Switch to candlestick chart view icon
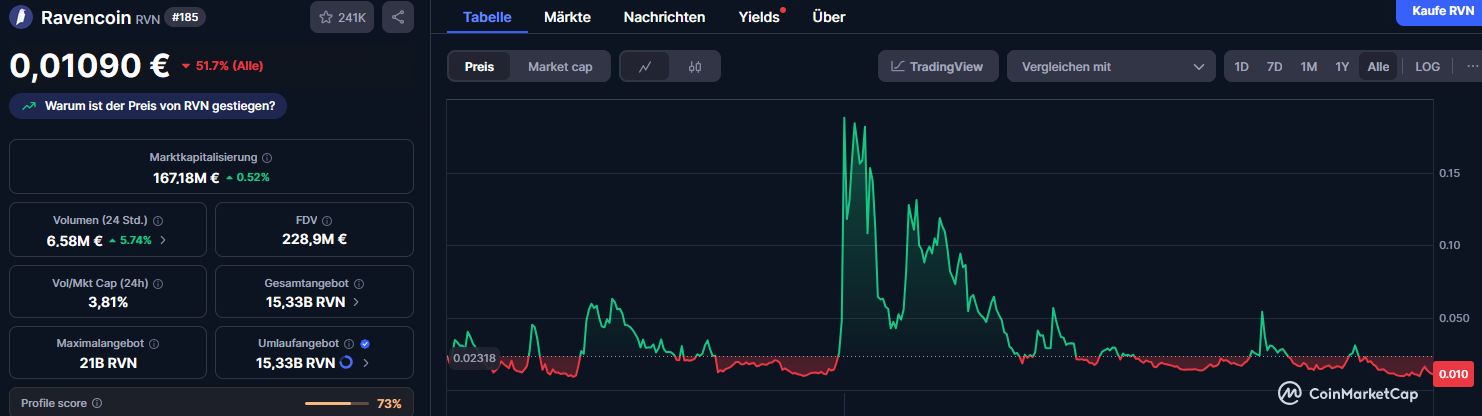Viewport: 1482px width, 416px height. [695, 67]
